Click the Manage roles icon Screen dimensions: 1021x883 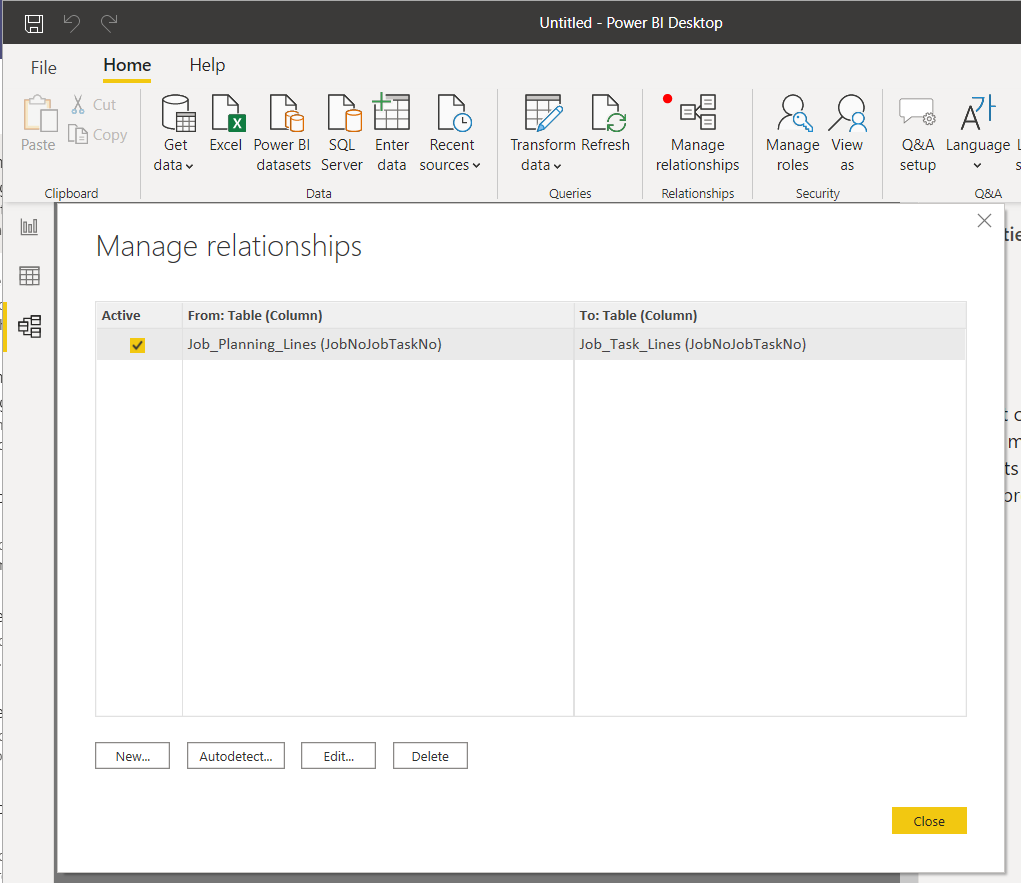[792, 115]
